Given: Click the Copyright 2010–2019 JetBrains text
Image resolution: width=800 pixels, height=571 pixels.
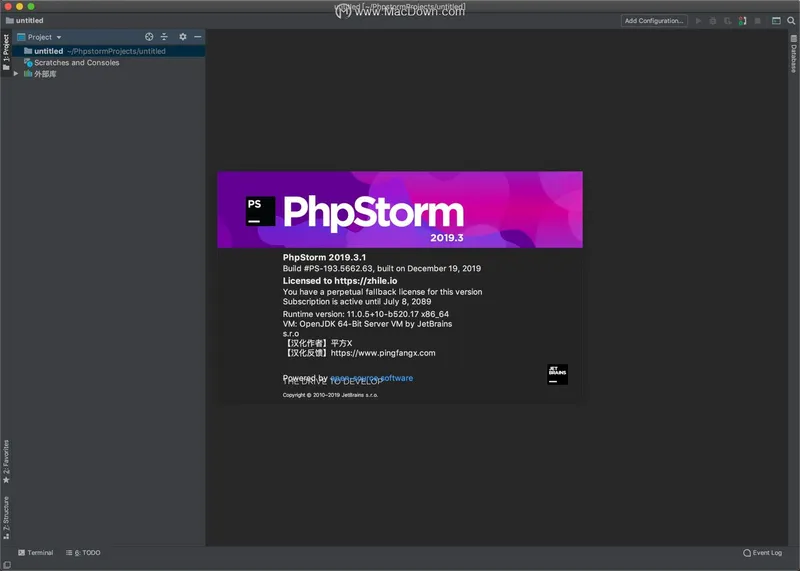Looking at the screenshot, I should tap(330, 395).
